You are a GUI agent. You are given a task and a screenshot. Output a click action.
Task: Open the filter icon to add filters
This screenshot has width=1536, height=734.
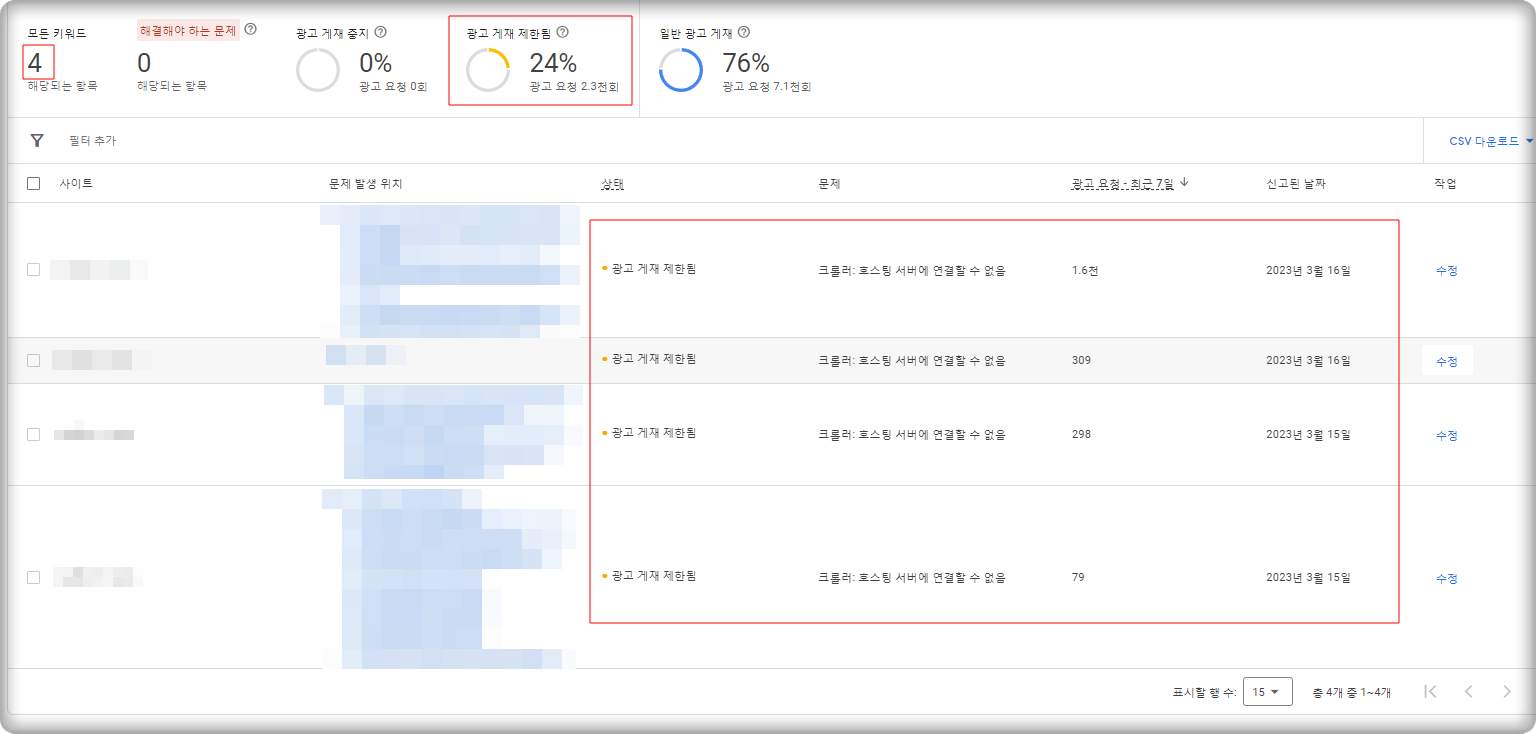tap(37, 140)
